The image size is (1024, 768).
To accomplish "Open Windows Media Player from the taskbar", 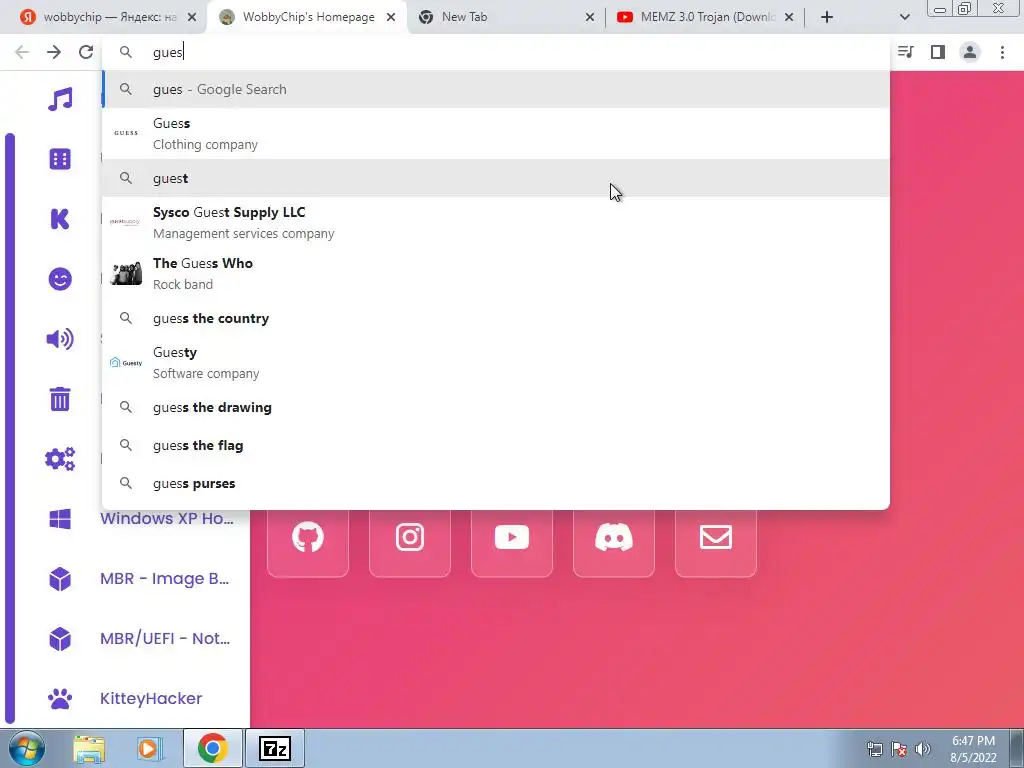I will [149, 748].
